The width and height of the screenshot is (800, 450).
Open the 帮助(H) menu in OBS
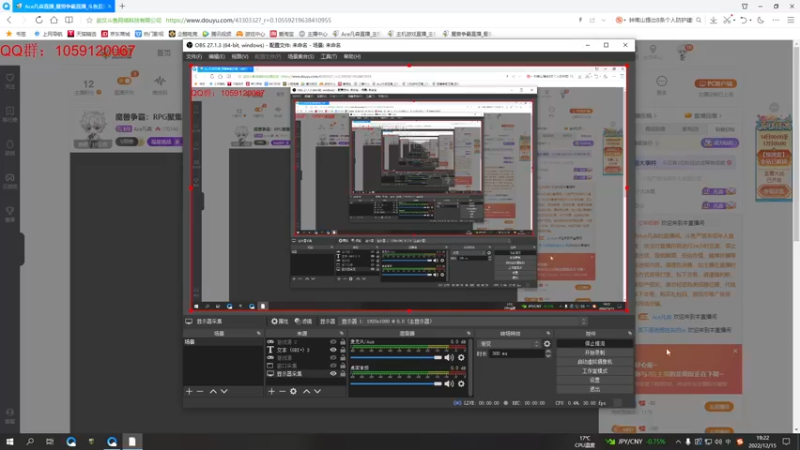352,57
